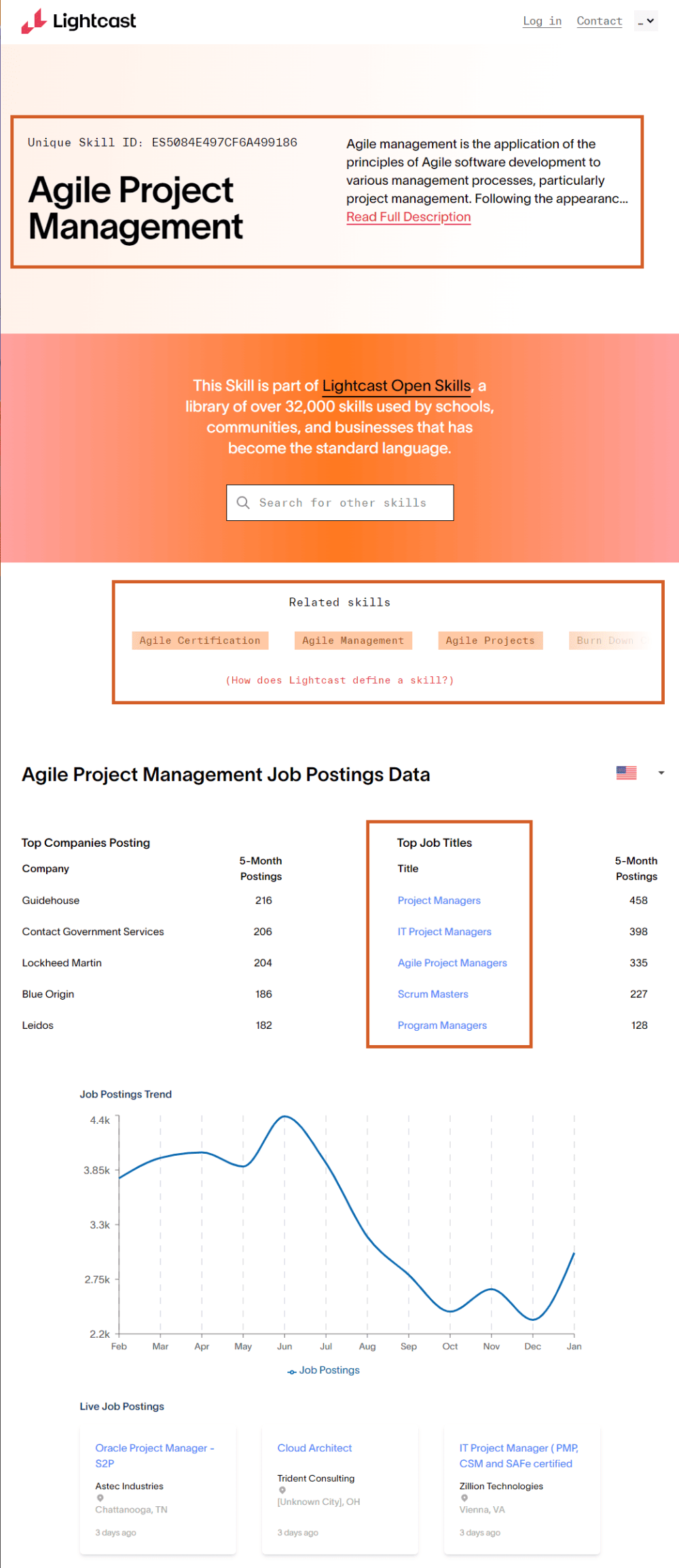
Task: Open the Contact link
Action: coord(599,21)
